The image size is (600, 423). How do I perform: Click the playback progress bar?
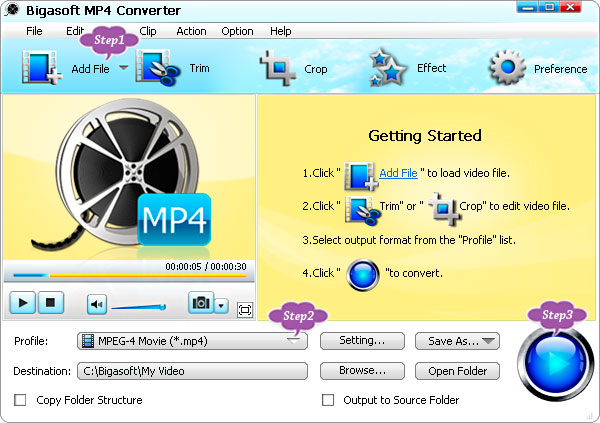[x=129, y=275]
